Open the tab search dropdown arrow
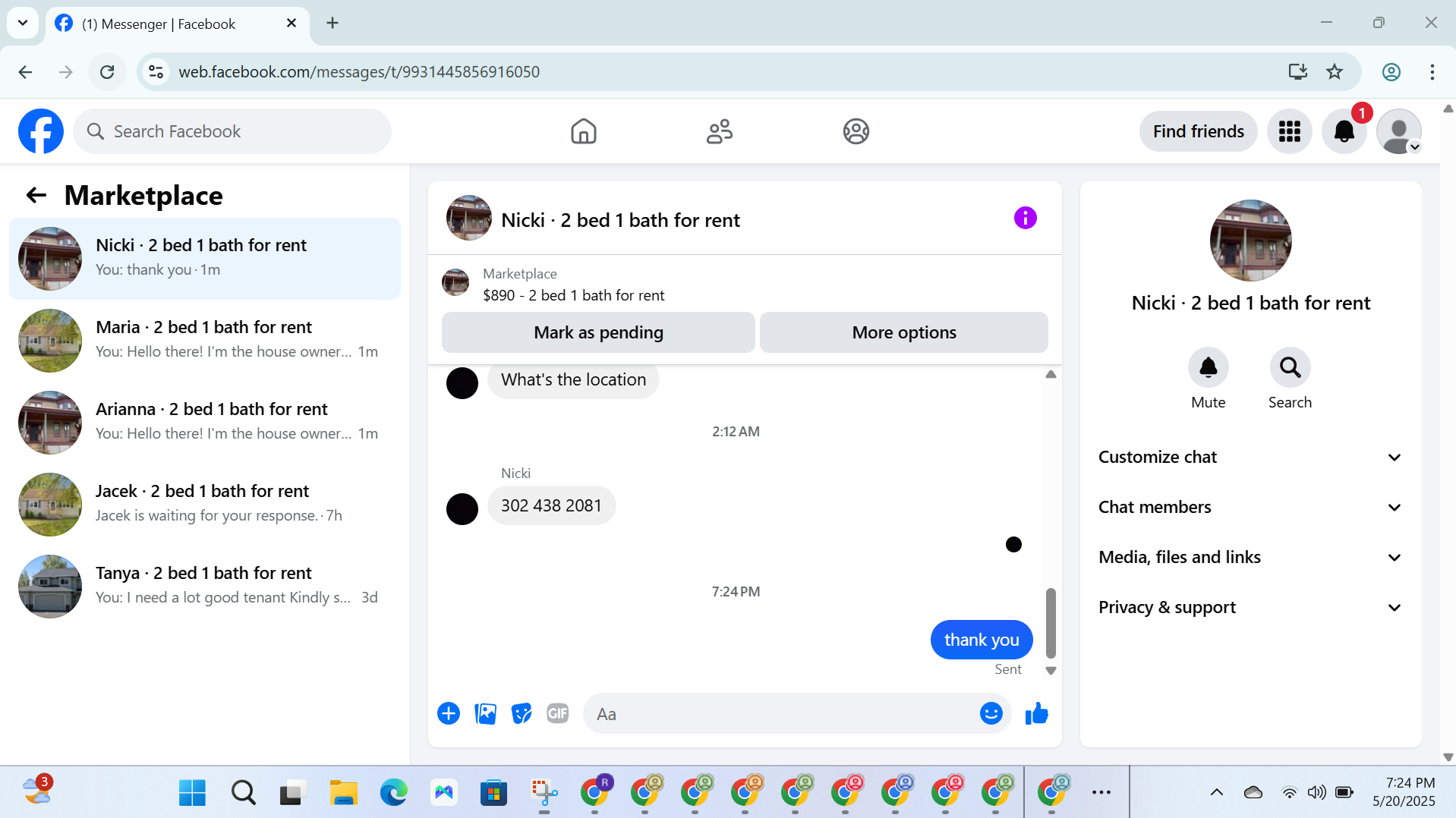 23,23
